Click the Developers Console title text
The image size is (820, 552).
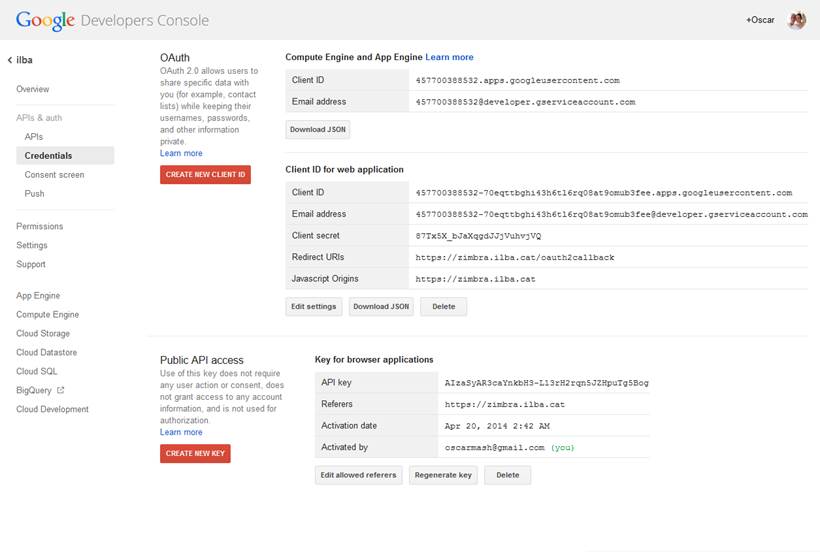[144, 20]
